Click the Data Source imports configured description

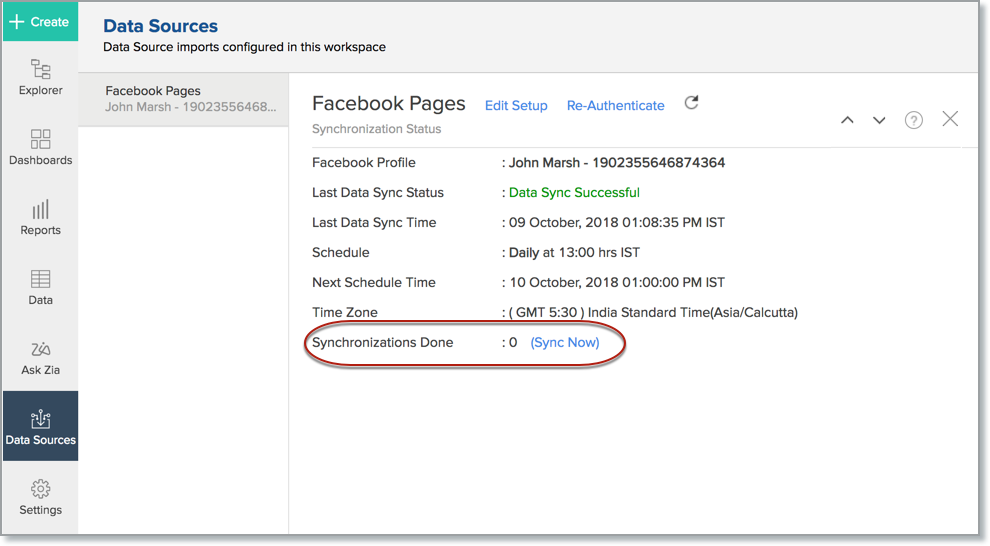pos(244,47)
